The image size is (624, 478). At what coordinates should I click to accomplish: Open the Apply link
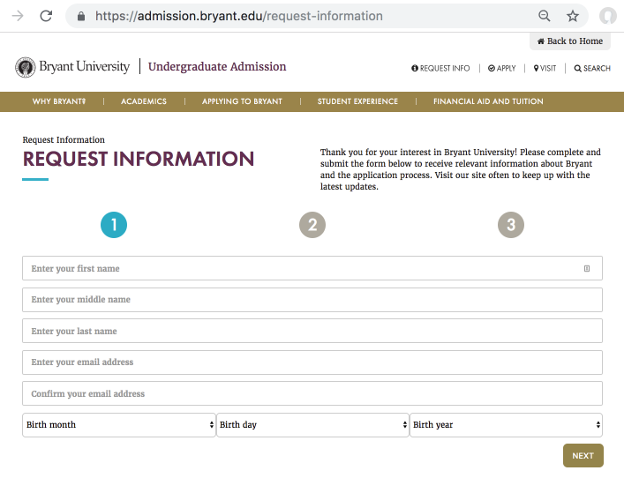pos(502,68)
